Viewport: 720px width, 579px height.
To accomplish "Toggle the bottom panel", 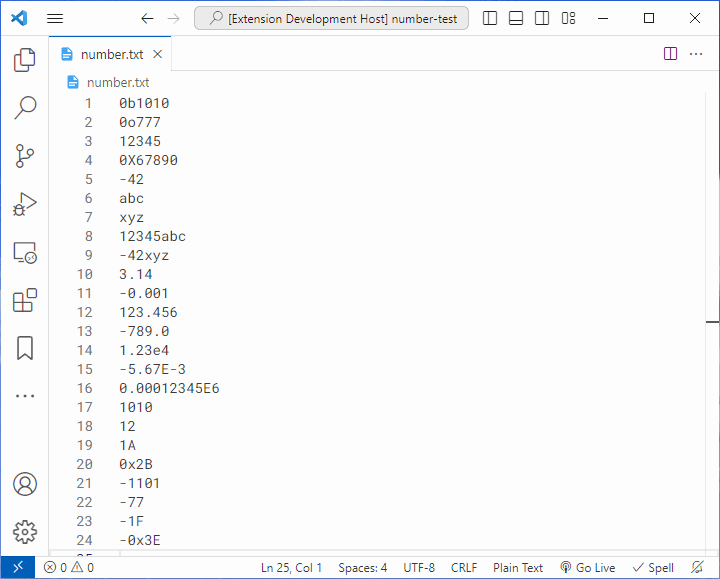I will (516, 18).
